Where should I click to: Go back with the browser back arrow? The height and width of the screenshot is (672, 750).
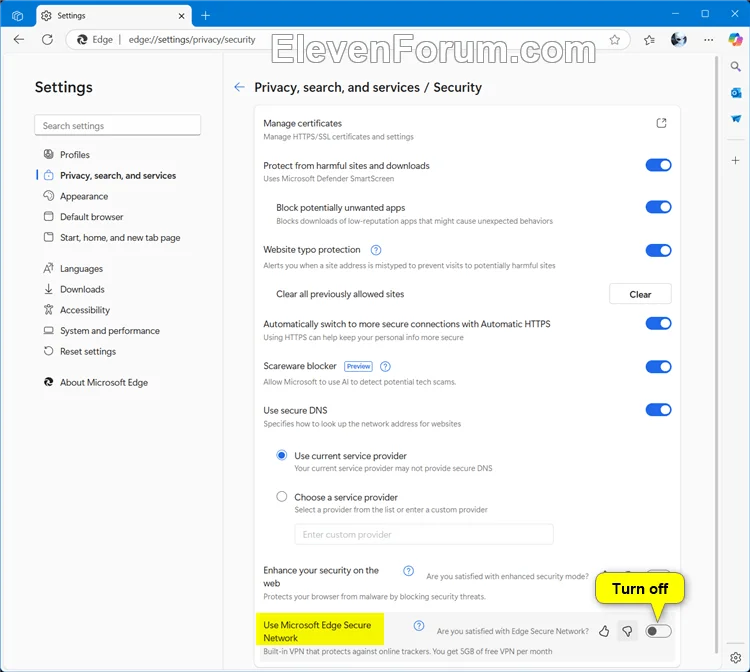click(x=19, y=40)
